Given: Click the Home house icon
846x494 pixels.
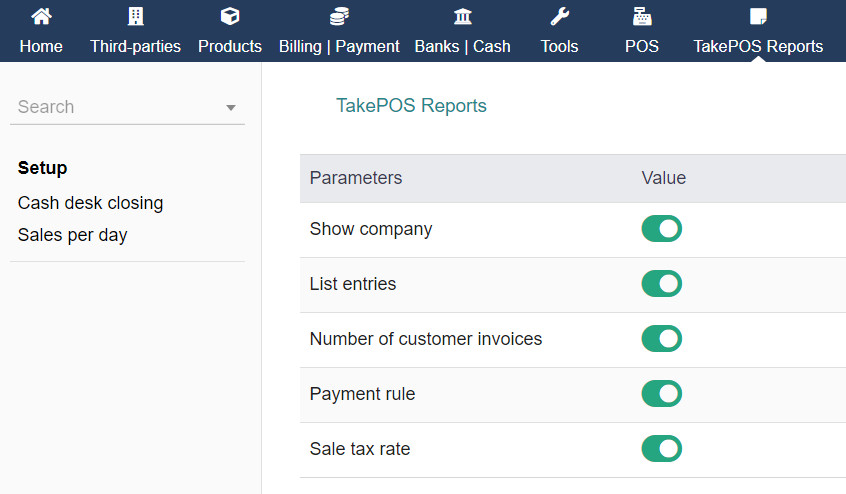Looking at the screenshot, I should coord(41,17).
